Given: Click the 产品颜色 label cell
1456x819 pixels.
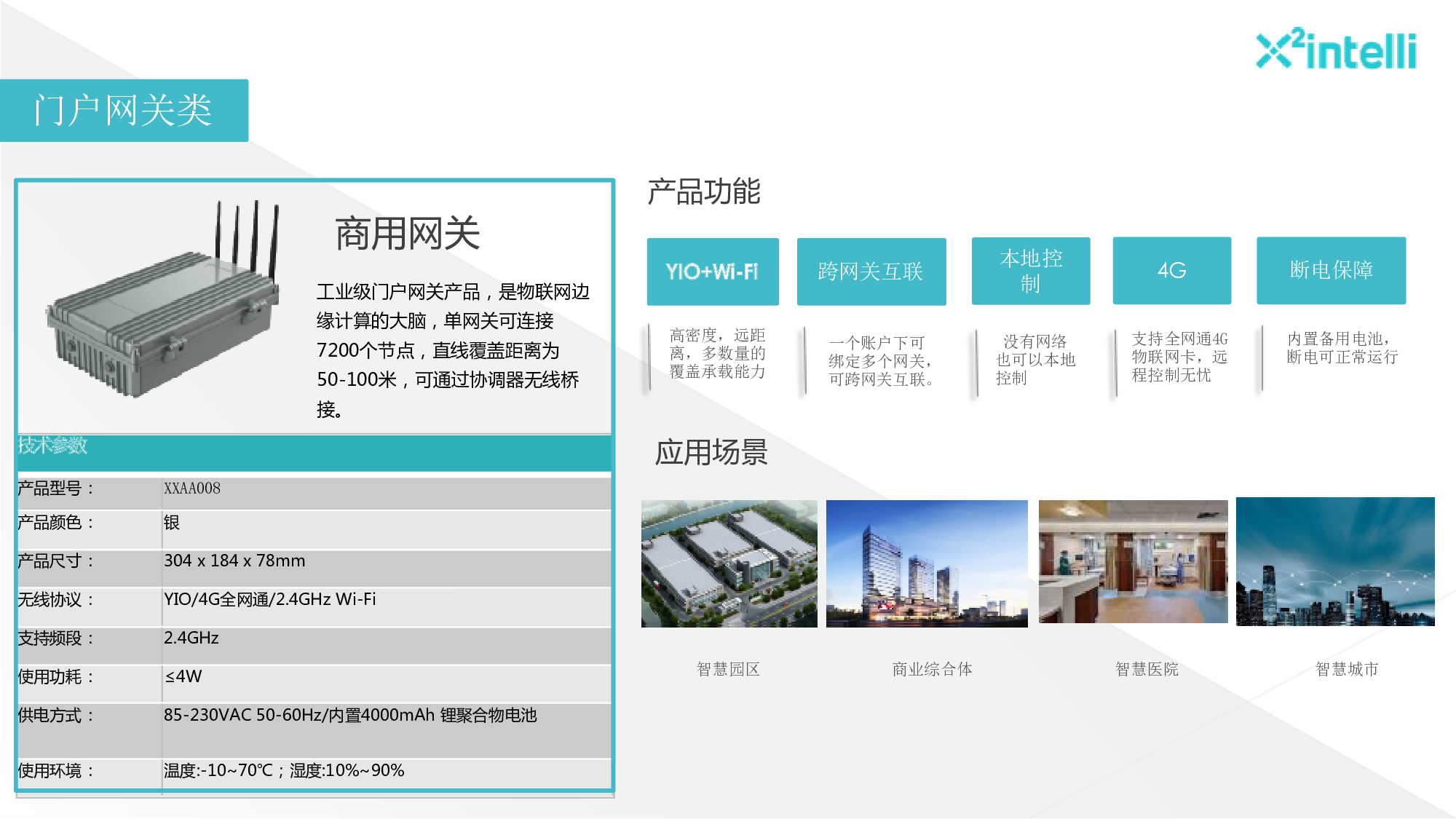Looking at the screenshot, I should point(89,530).
